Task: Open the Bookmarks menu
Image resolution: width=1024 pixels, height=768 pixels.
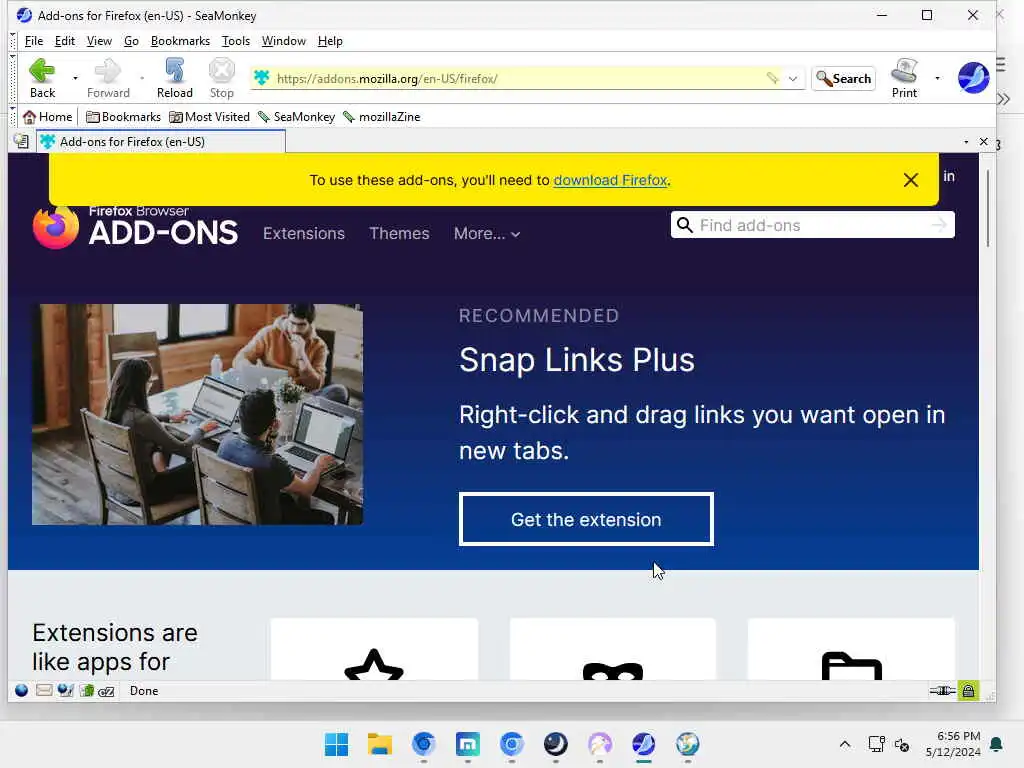Action: 180,40
